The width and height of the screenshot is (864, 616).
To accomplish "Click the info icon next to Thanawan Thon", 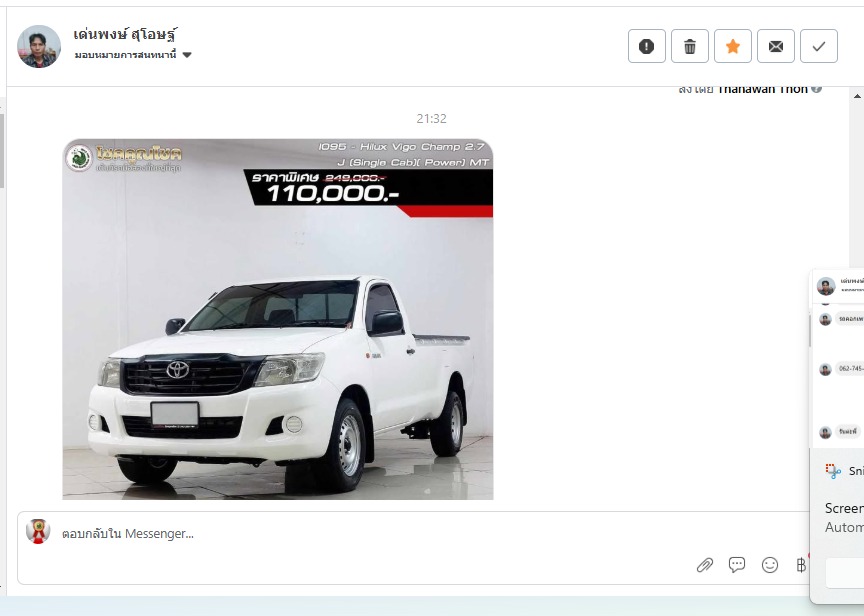I will pos(816,89).
